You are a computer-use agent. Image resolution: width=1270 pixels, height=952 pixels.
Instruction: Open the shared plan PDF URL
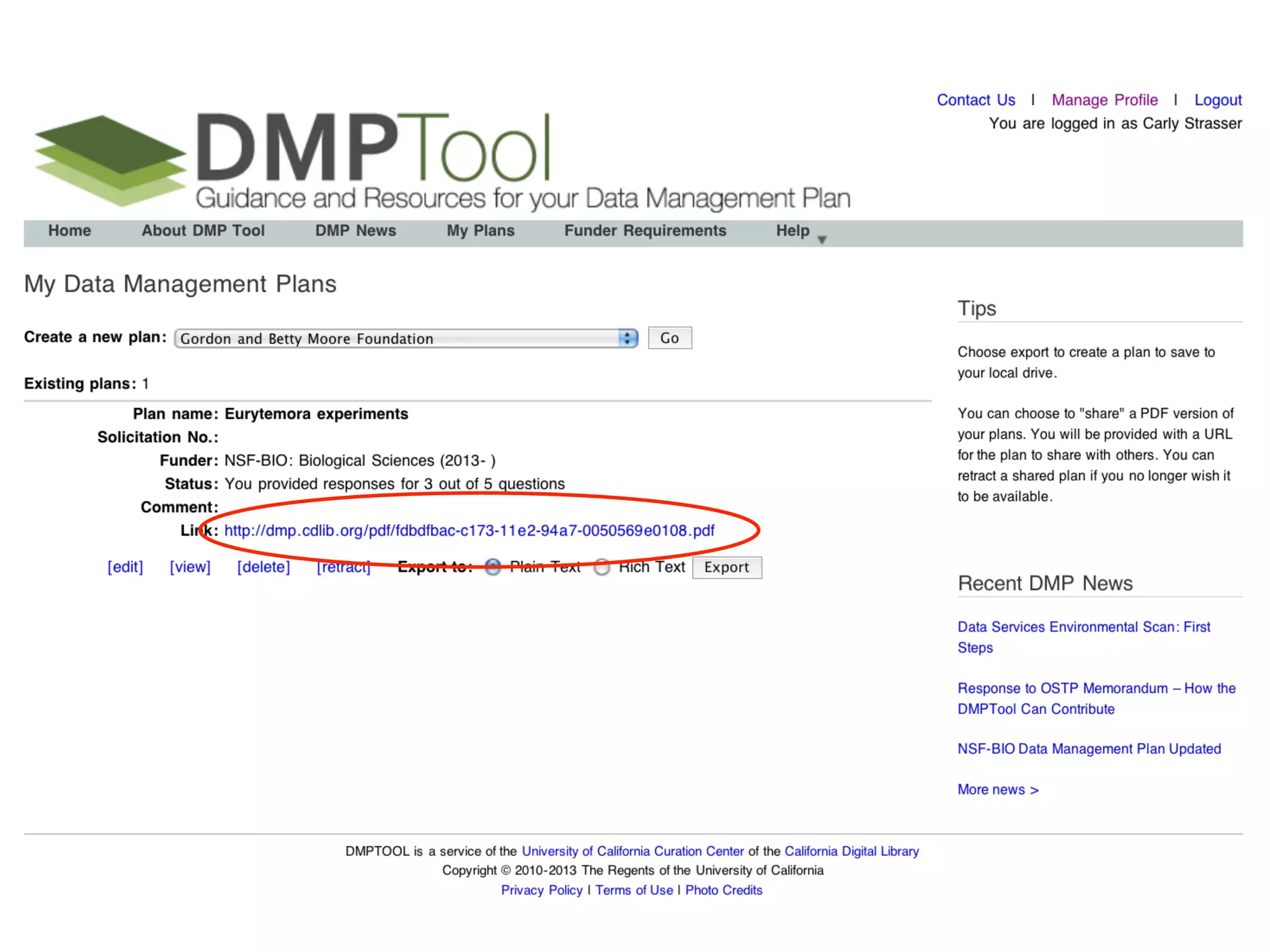469,531
